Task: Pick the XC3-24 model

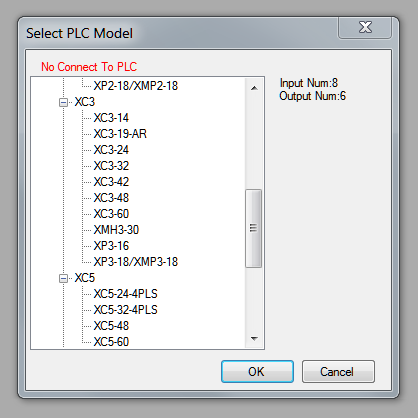Action: 111,150
